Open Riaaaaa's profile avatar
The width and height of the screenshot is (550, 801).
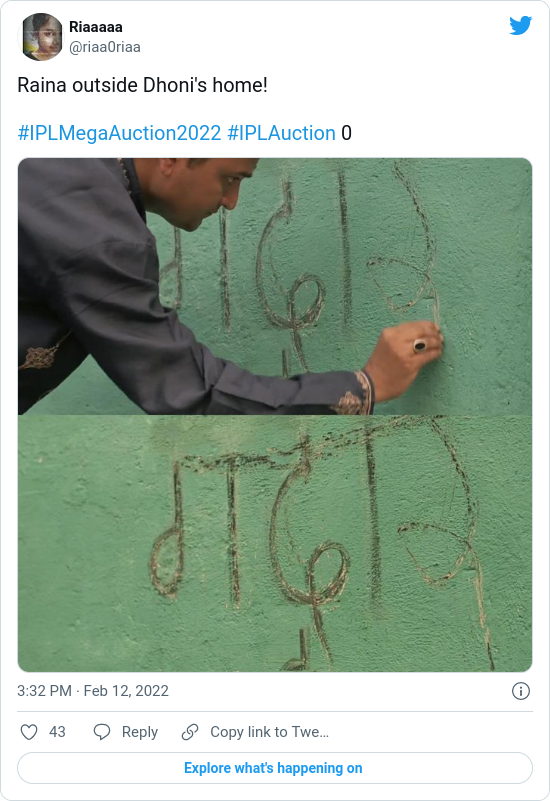tap(40, 37)
